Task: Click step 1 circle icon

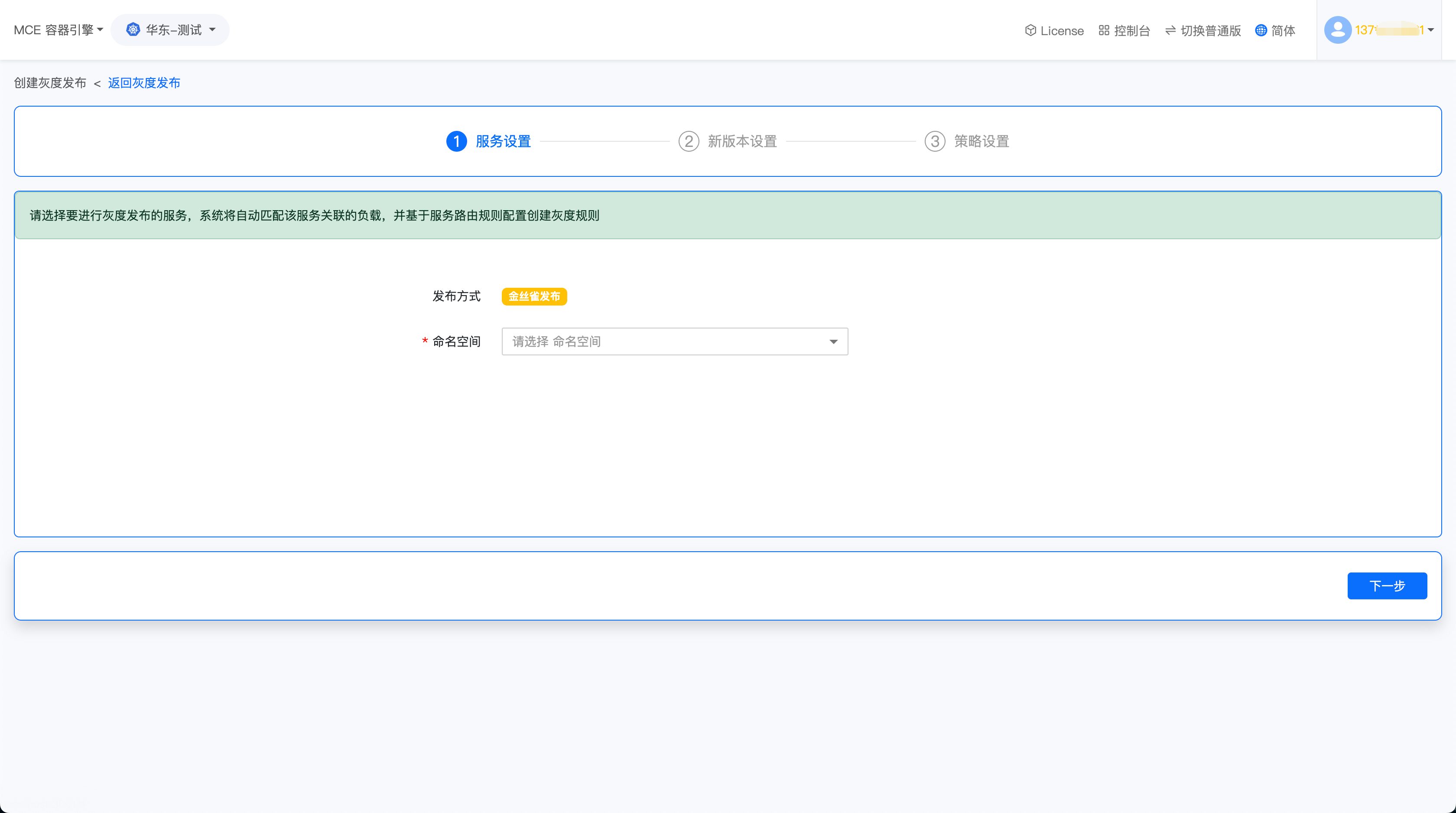Action: (x=457, y=141)
